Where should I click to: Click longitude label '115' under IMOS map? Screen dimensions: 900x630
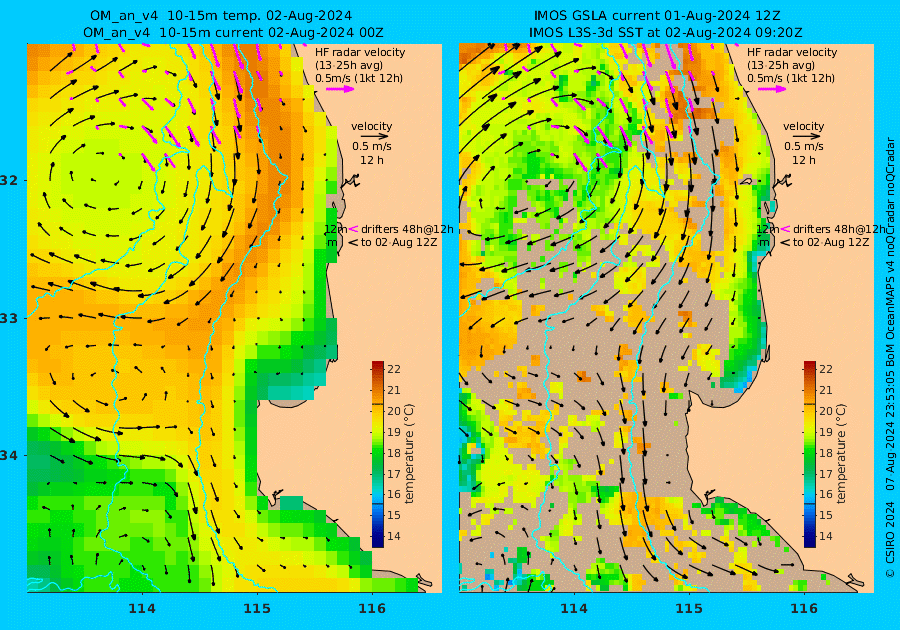point(689,609)
